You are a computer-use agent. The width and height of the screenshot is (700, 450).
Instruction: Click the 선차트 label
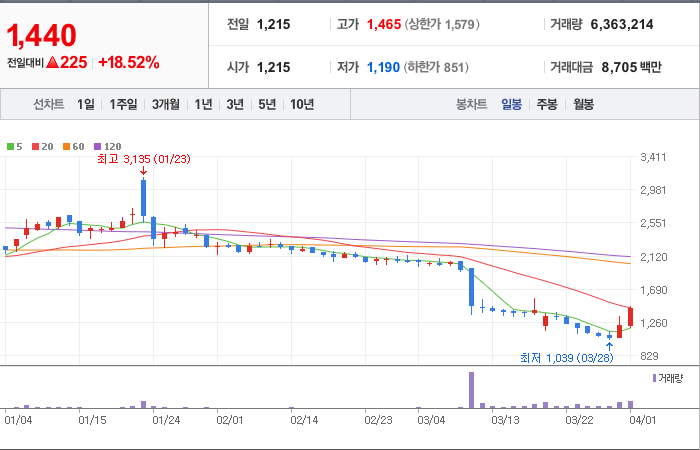click(x=49, y=104)
